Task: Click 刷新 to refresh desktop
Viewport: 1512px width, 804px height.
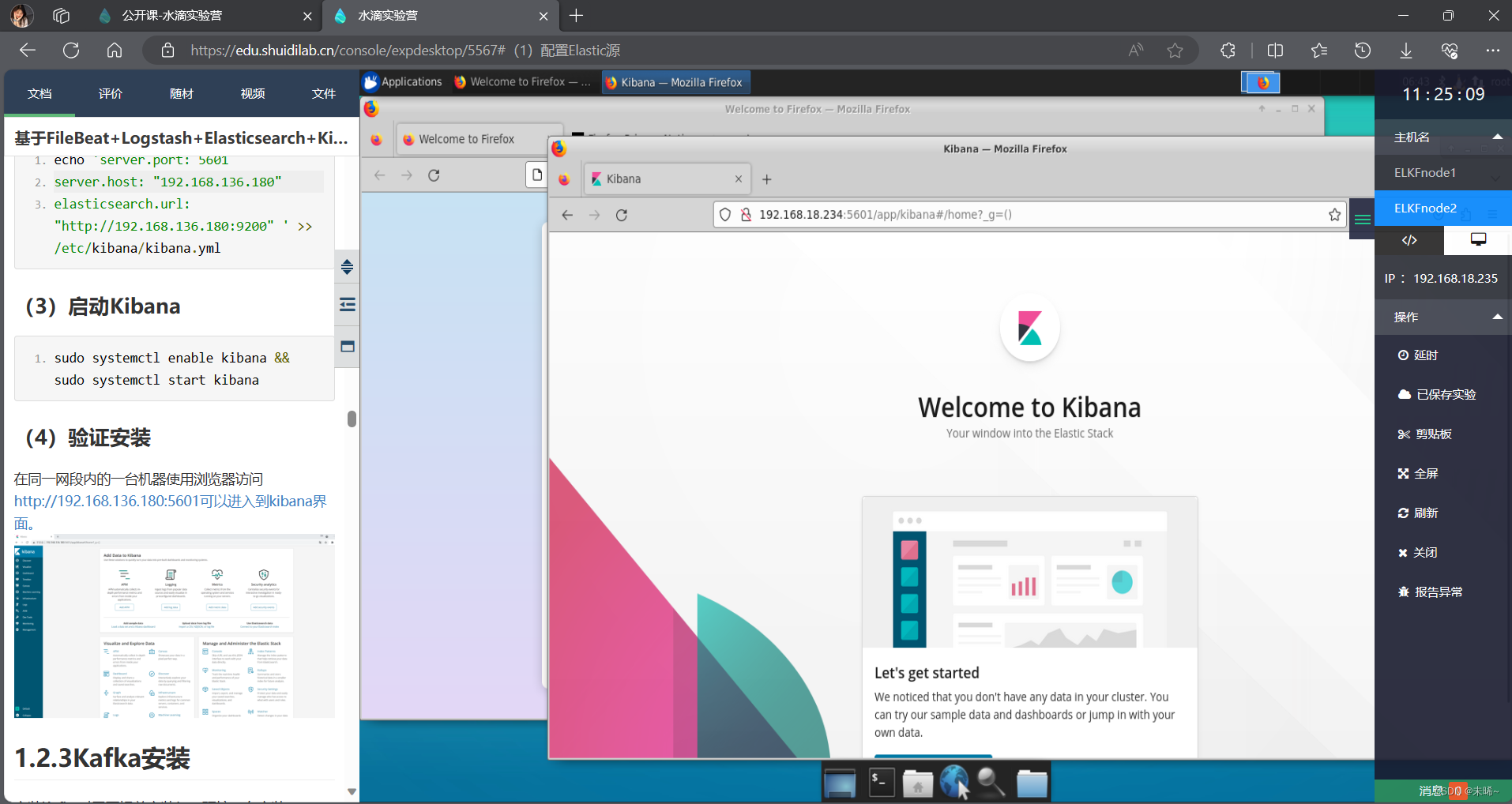Action: coord(1418,513)
